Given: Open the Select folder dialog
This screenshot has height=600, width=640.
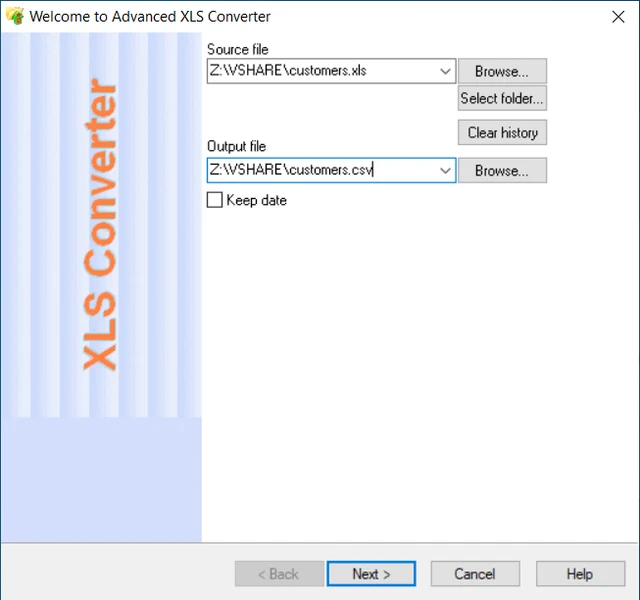Looking at the screenshot, I should 502,98.
